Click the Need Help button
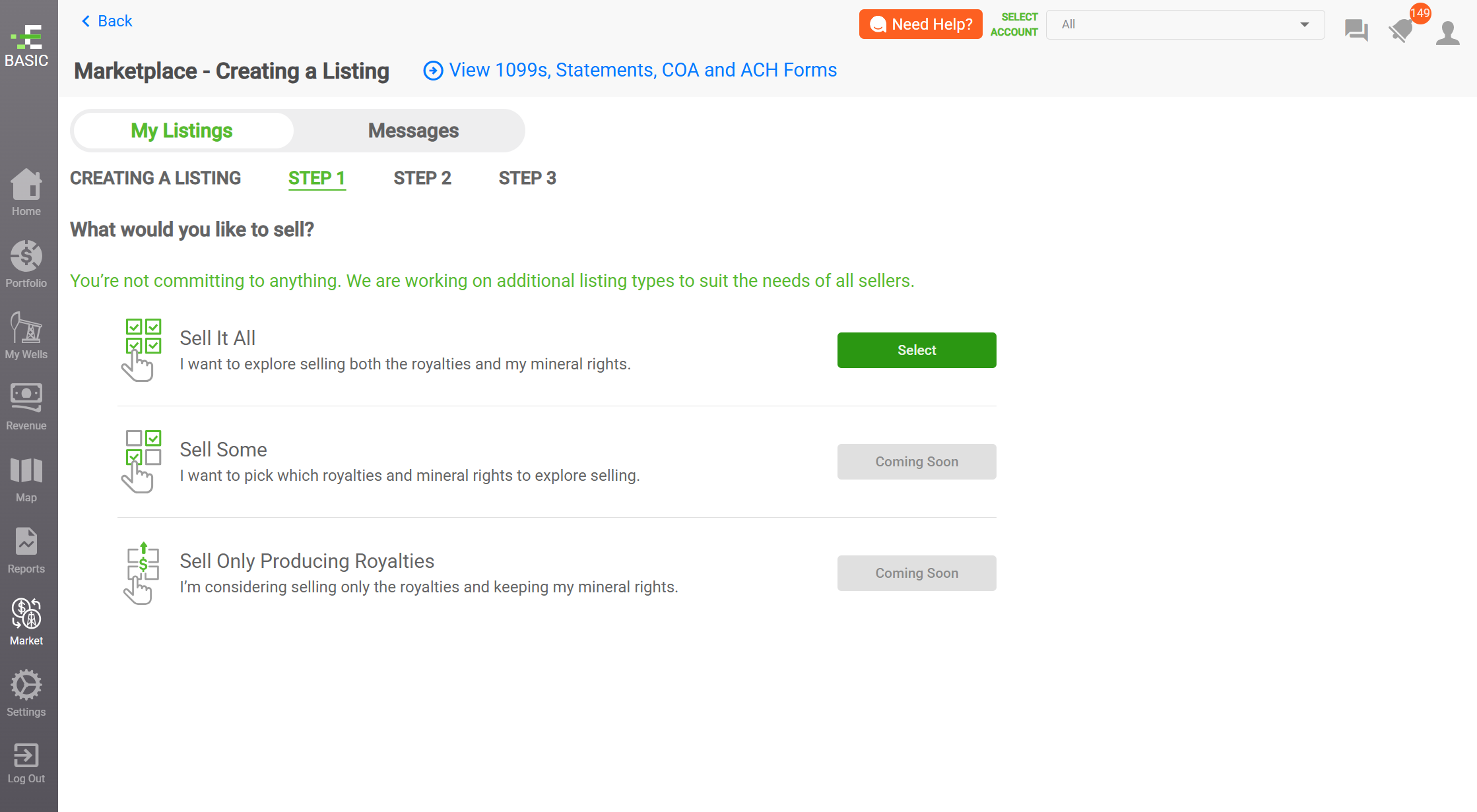 point(920,24)
